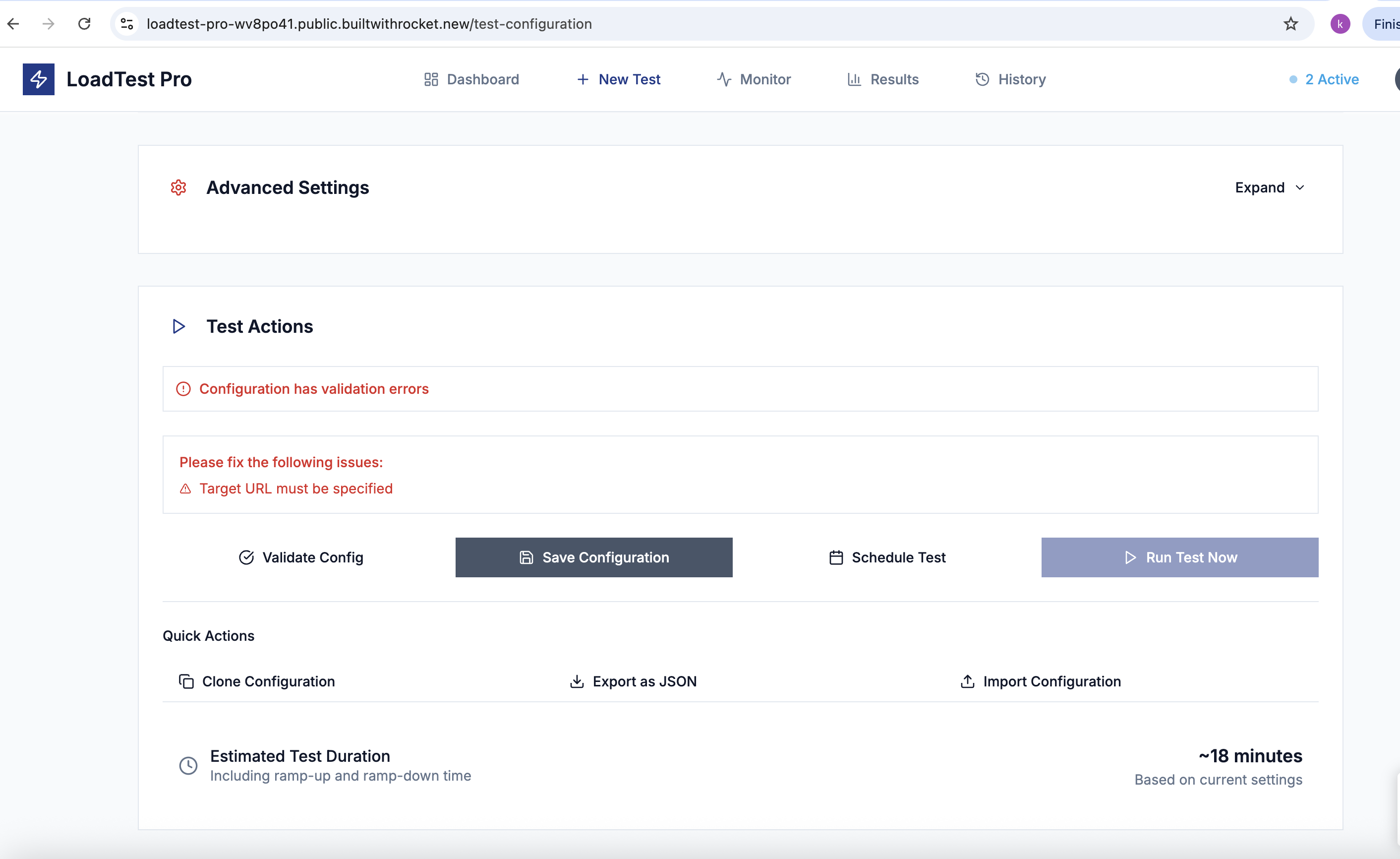Open the Results tab

tap(882, 79)
